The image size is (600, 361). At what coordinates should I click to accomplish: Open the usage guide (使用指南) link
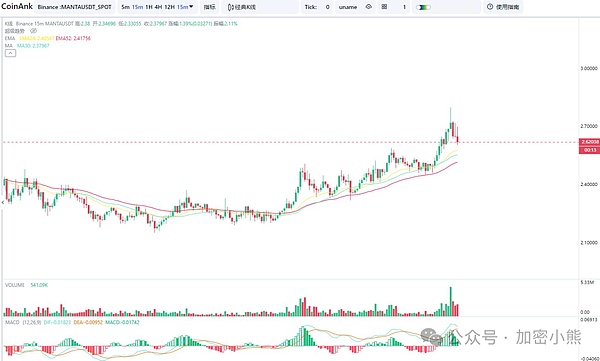507,7
